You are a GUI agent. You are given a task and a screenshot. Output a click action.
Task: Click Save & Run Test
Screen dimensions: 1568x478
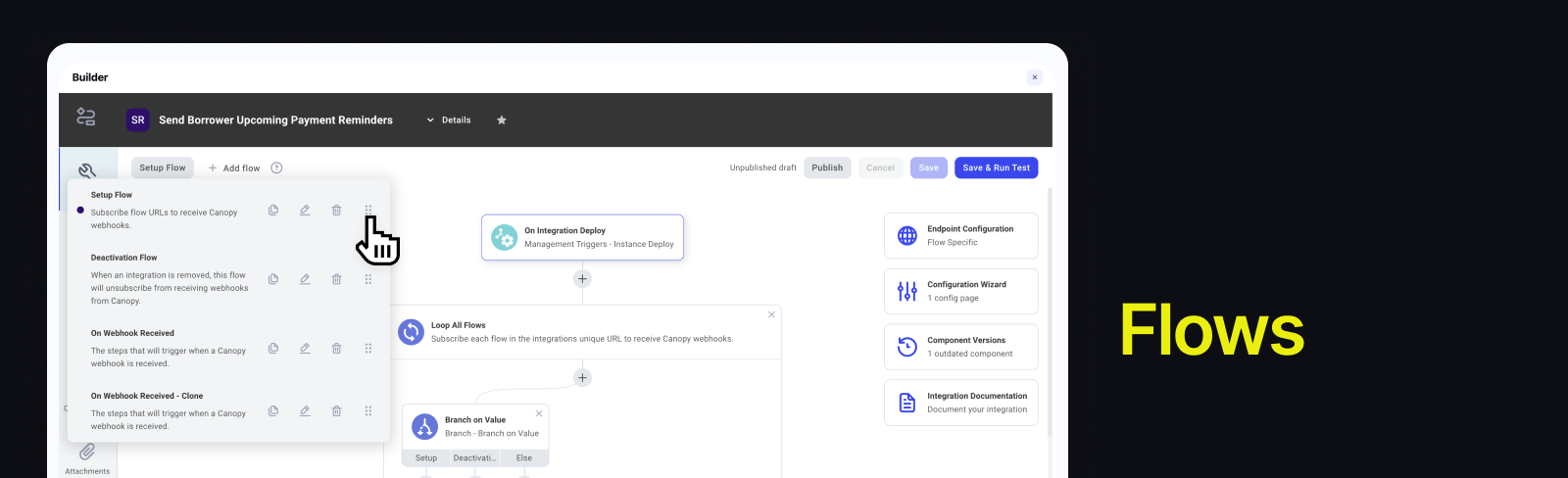point(996,167)
